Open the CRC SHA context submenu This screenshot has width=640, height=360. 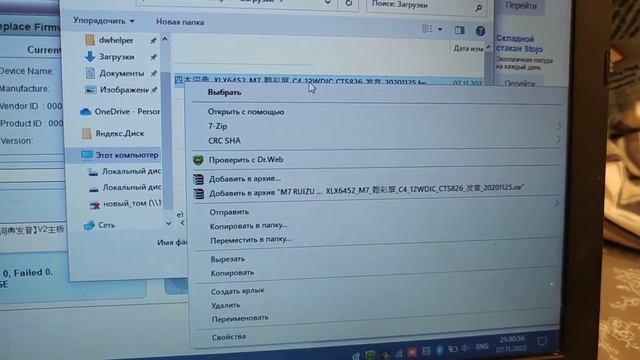click(224, 140)
